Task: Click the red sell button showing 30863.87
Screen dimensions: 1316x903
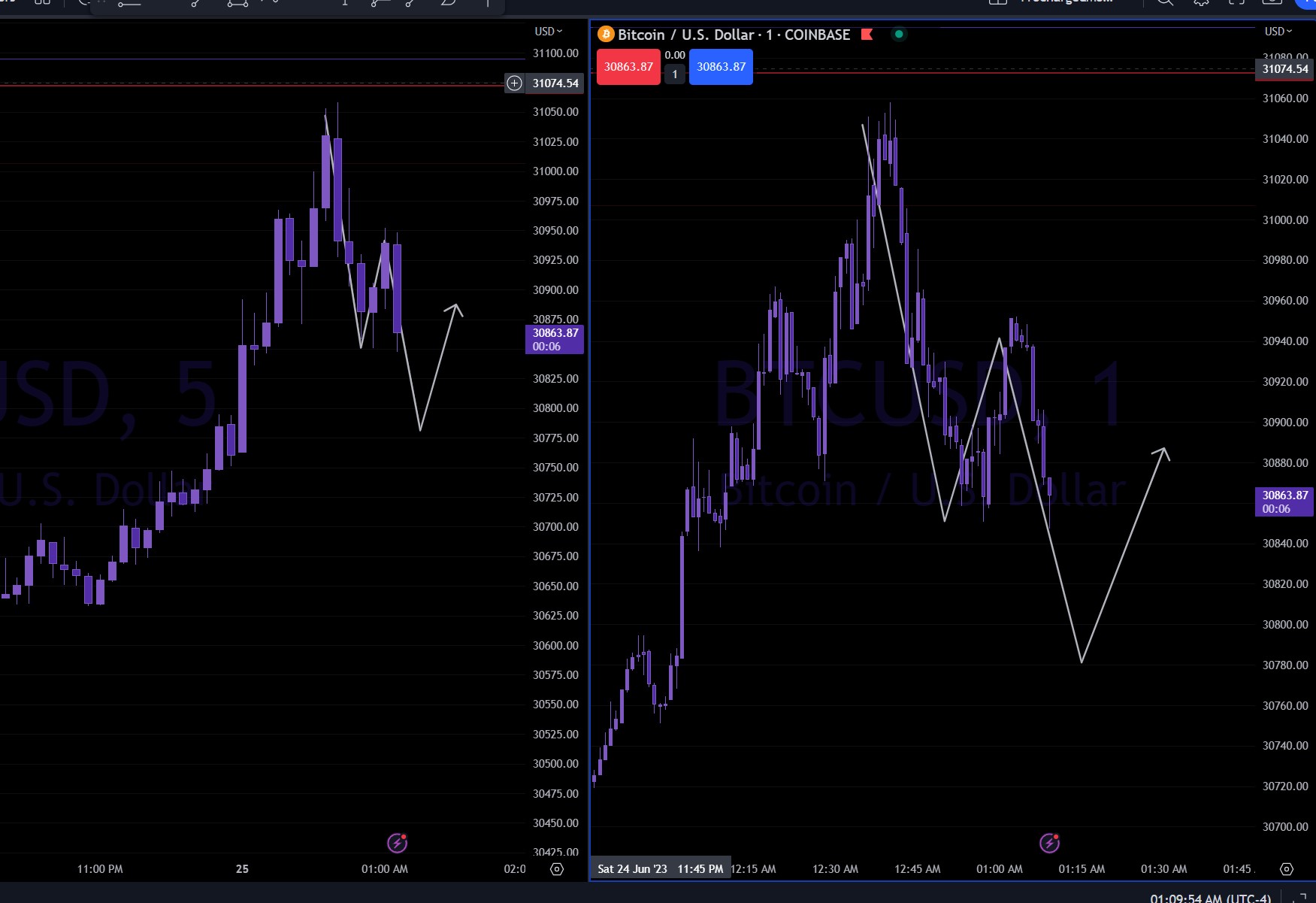Action: coord(628,67)
